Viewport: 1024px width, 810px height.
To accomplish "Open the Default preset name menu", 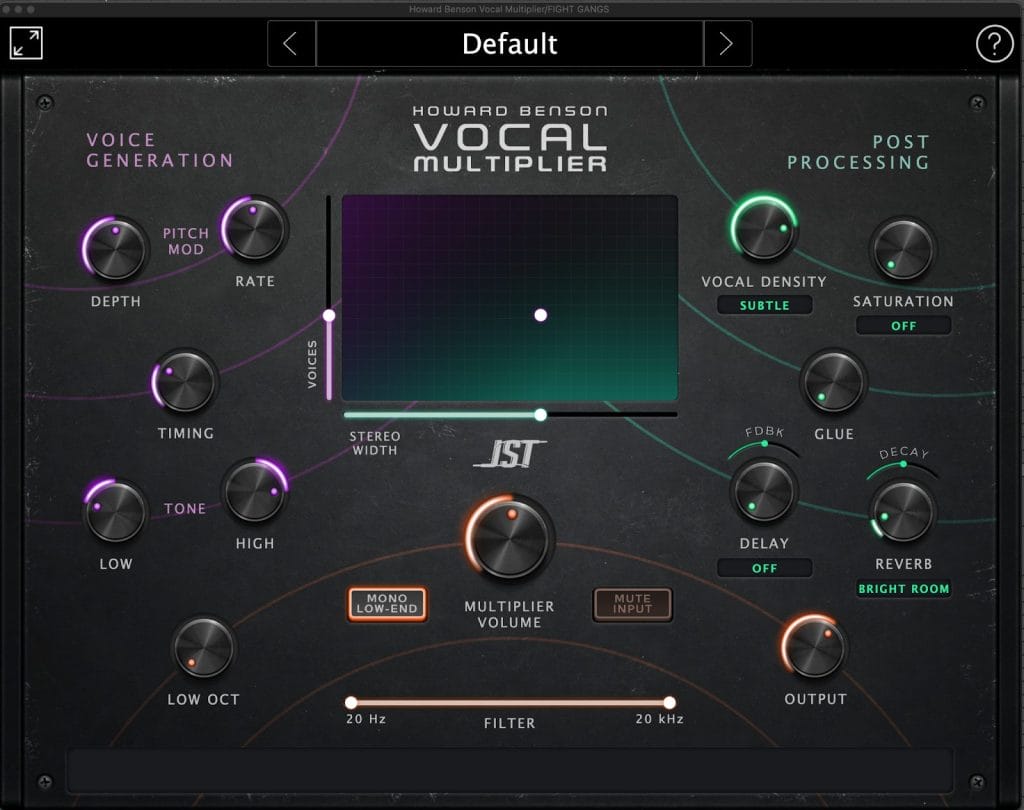I will (x=510, y=44).
